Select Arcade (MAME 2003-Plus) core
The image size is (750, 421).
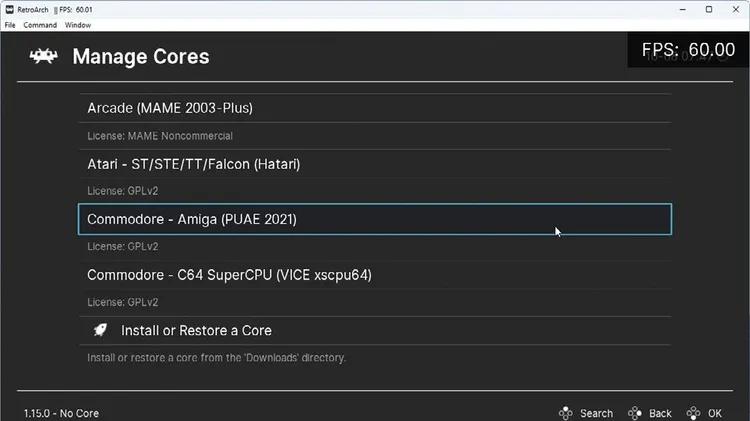(375, 108)
